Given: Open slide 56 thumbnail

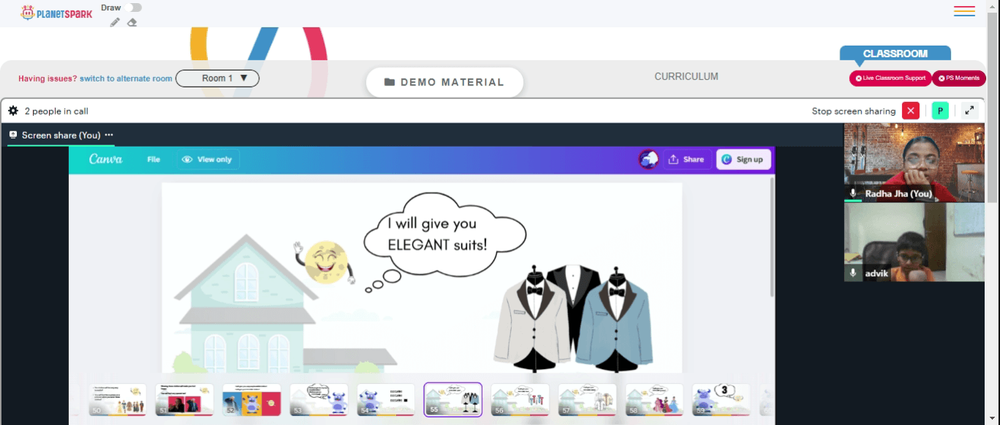Looking at the screenshot, I should coord(520,400).
